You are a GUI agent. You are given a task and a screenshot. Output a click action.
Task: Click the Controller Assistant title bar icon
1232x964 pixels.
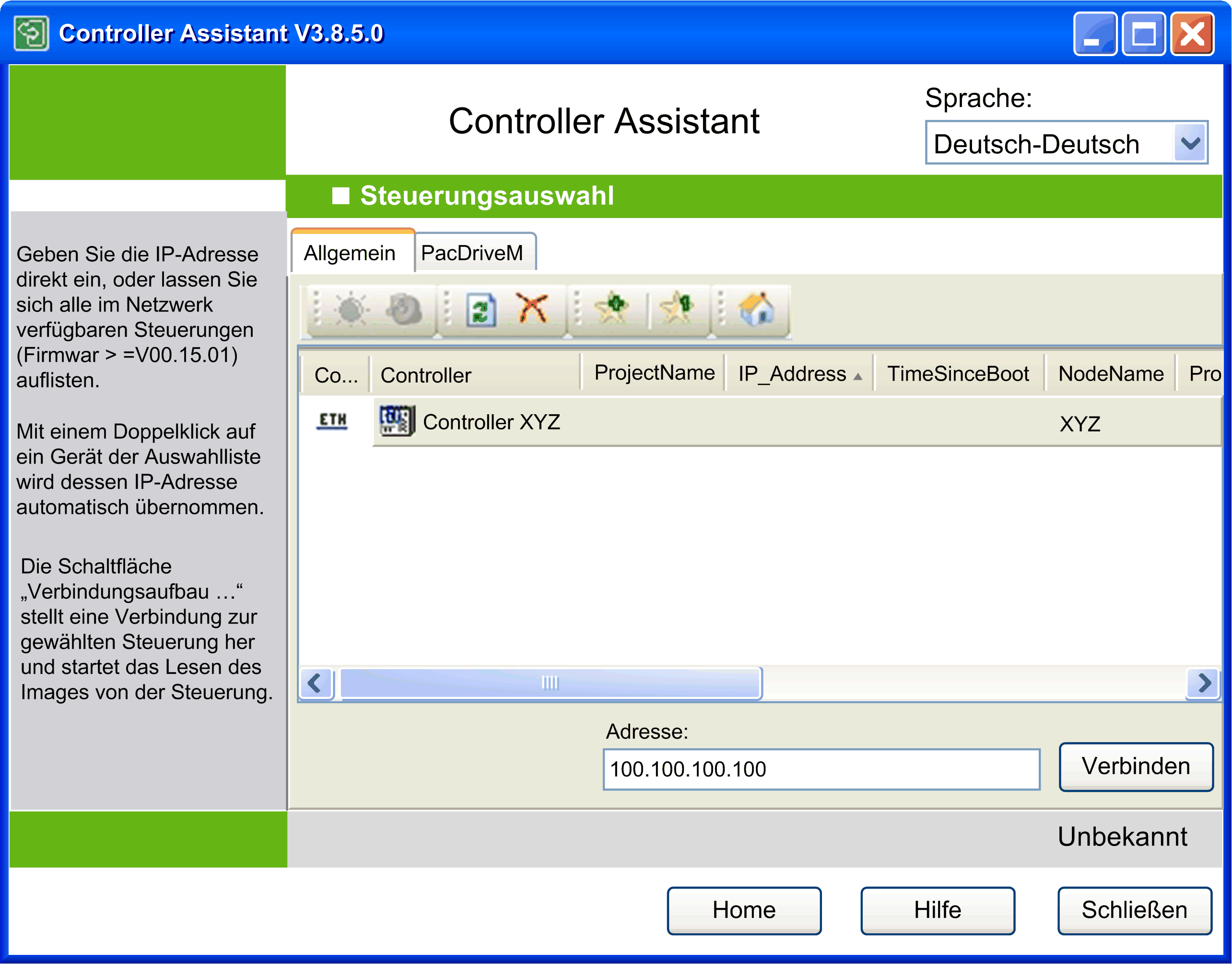click(x=32, y=33)
